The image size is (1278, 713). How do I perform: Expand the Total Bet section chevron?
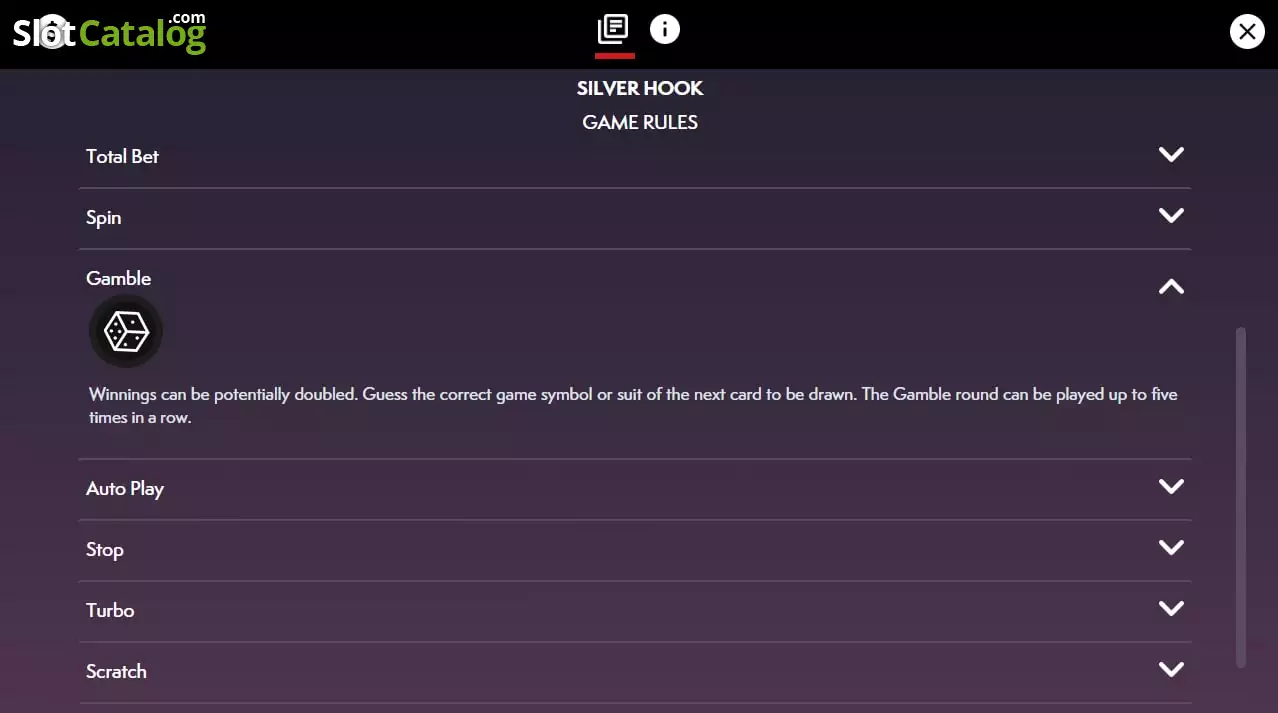[1171, 155]
